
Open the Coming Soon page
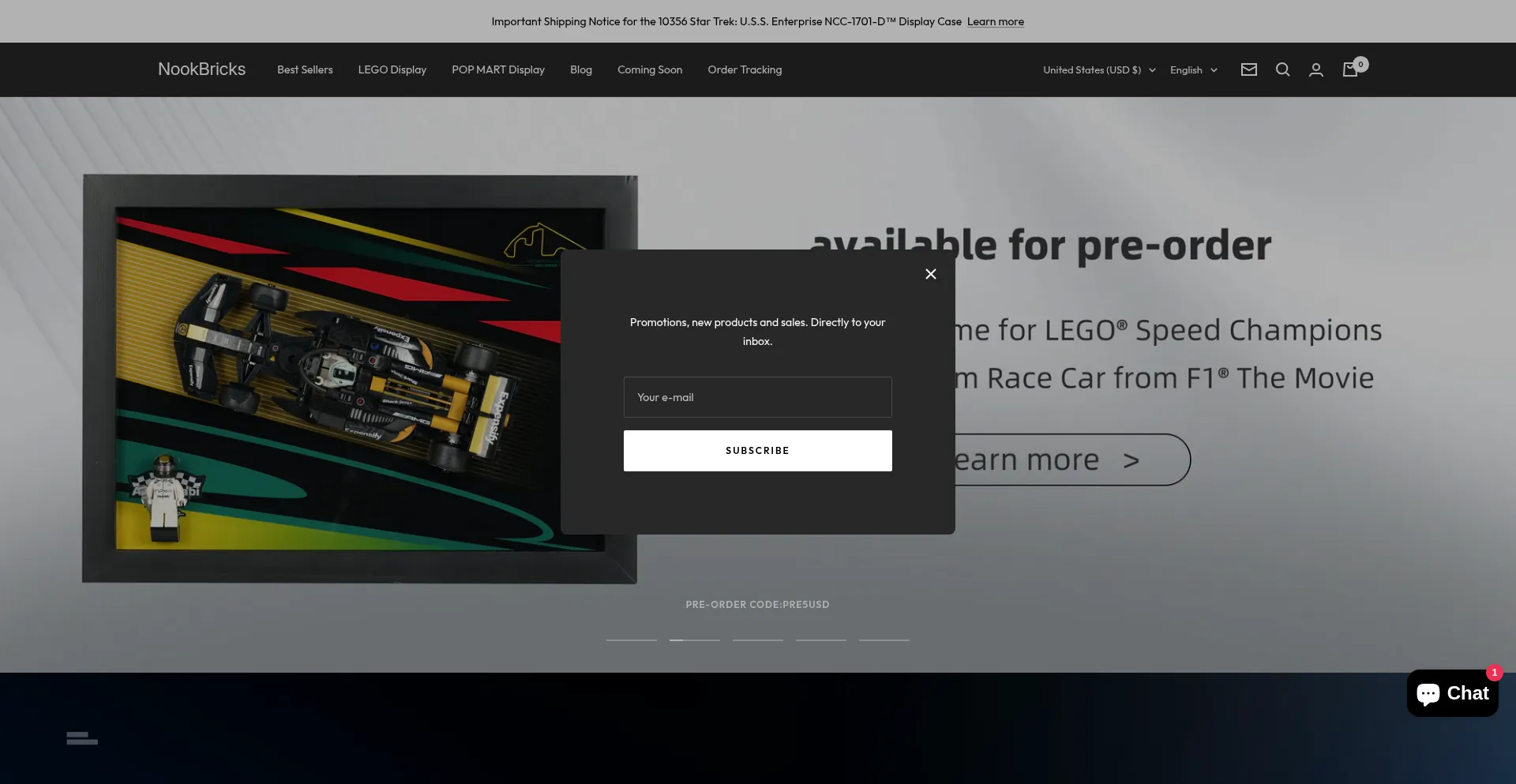tap(649, 69)
